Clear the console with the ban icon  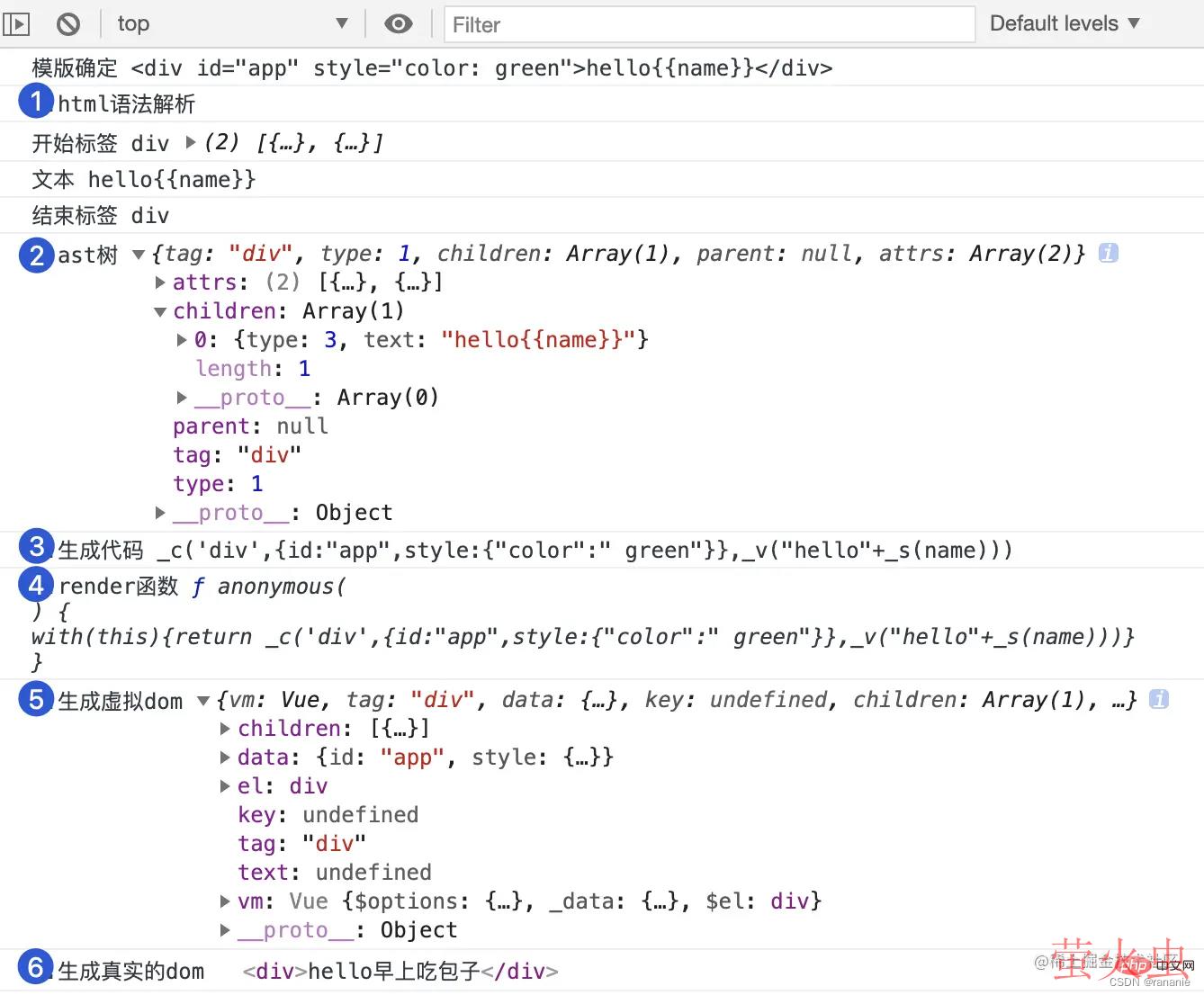pos(68,24)
